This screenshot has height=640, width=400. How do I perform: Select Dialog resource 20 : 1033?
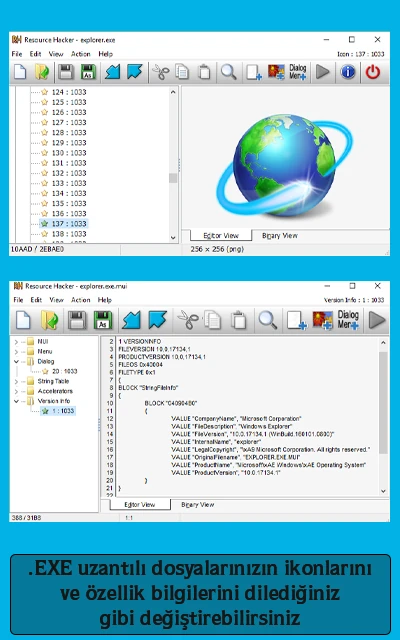click(x=64, y=371)
